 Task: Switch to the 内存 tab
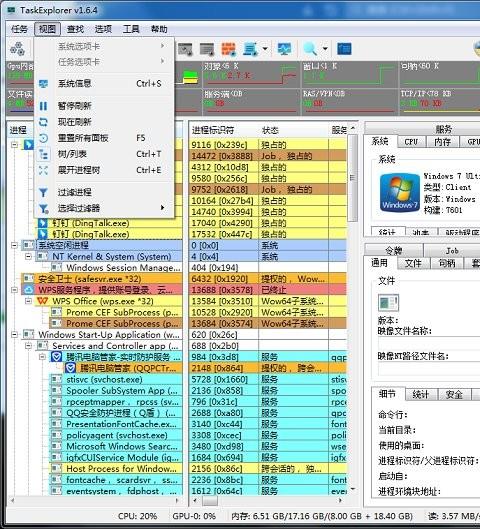coord(443,142)
